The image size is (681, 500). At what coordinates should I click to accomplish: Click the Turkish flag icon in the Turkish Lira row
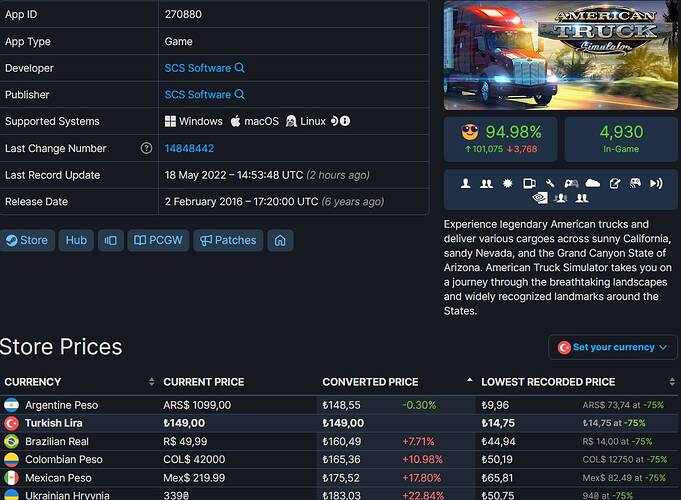[x=11, y=423]
